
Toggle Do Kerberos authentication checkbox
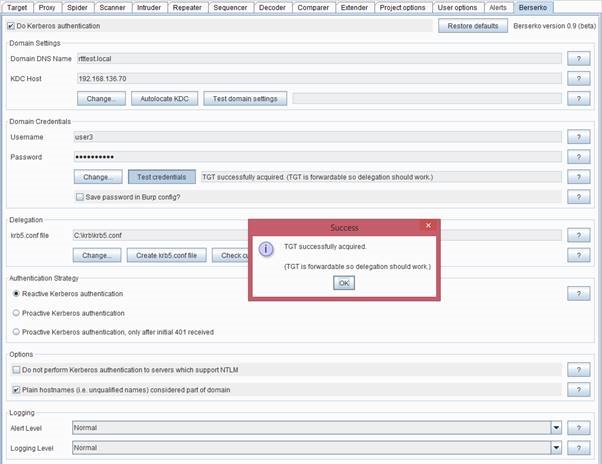pos(12,25)
